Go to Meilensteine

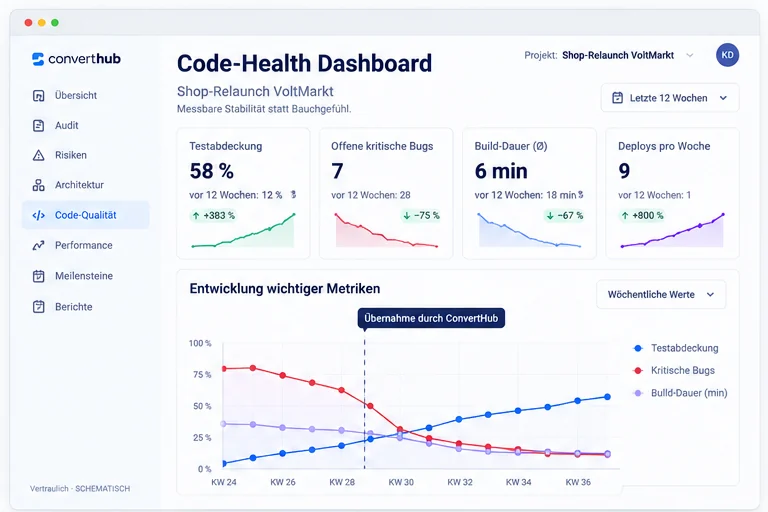click(x=86, y=276)
